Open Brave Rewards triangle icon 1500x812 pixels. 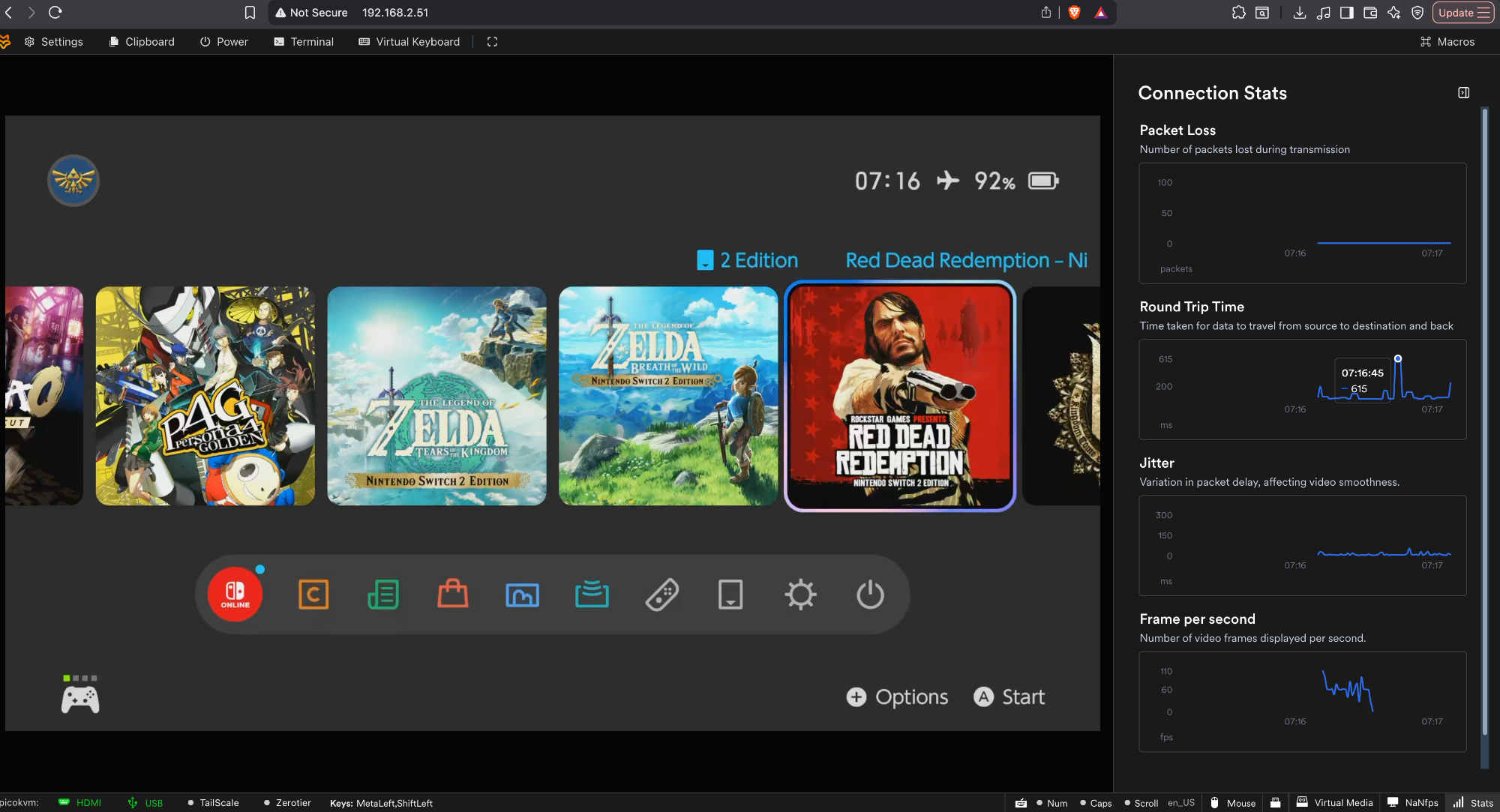click(x=1100, y=12)
